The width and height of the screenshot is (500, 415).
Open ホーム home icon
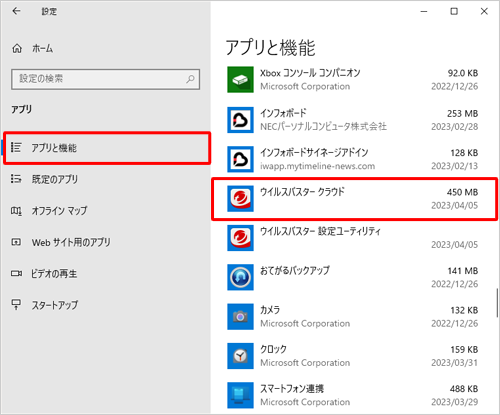coord(17,49)
